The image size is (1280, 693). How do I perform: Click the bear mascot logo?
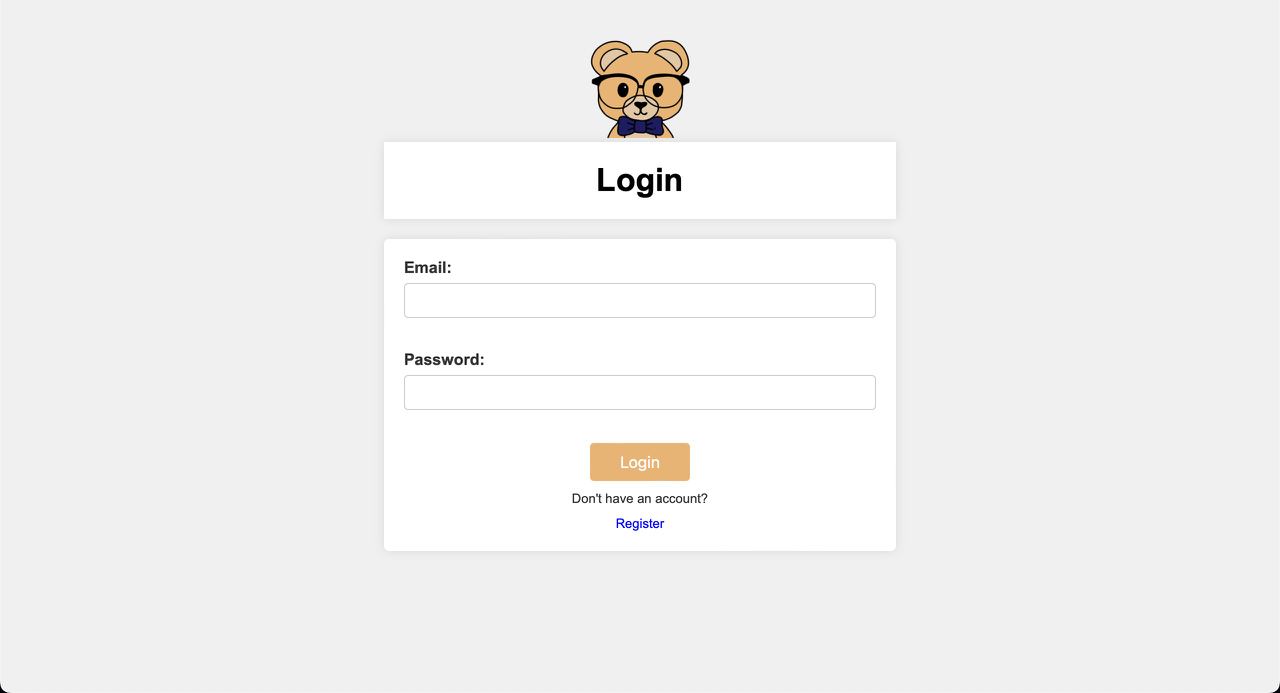coord(640,89)
